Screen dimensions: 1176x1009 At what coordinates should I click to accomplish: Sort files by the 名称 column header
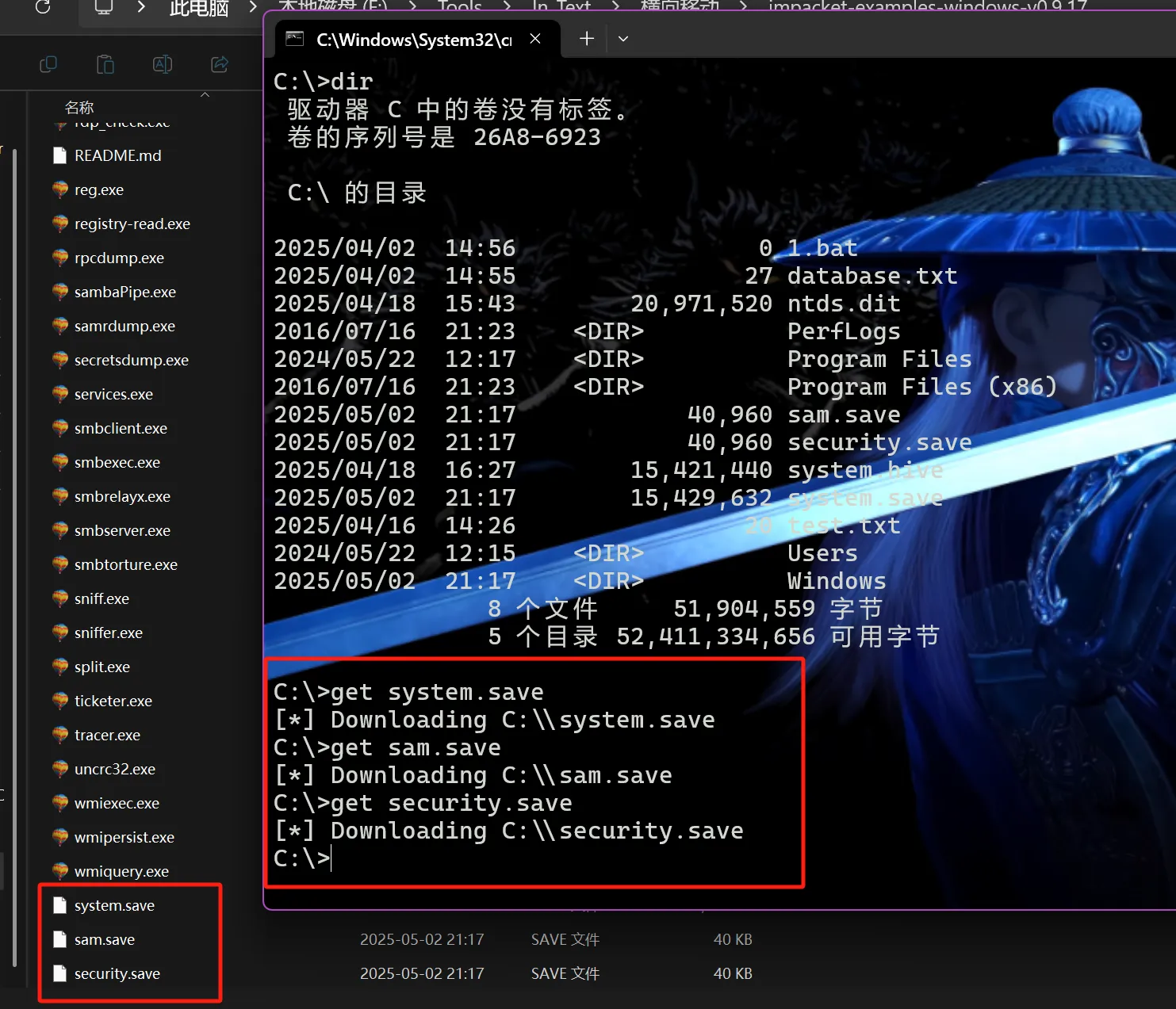point(79,107)
